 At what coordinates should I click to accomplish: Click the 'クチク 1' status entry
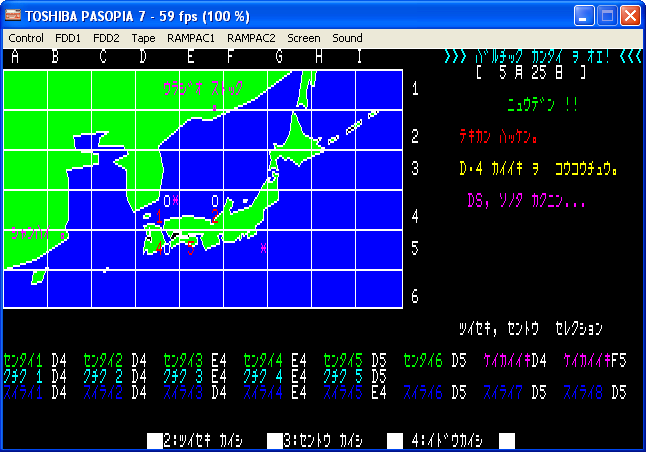[x=35, y=377]
